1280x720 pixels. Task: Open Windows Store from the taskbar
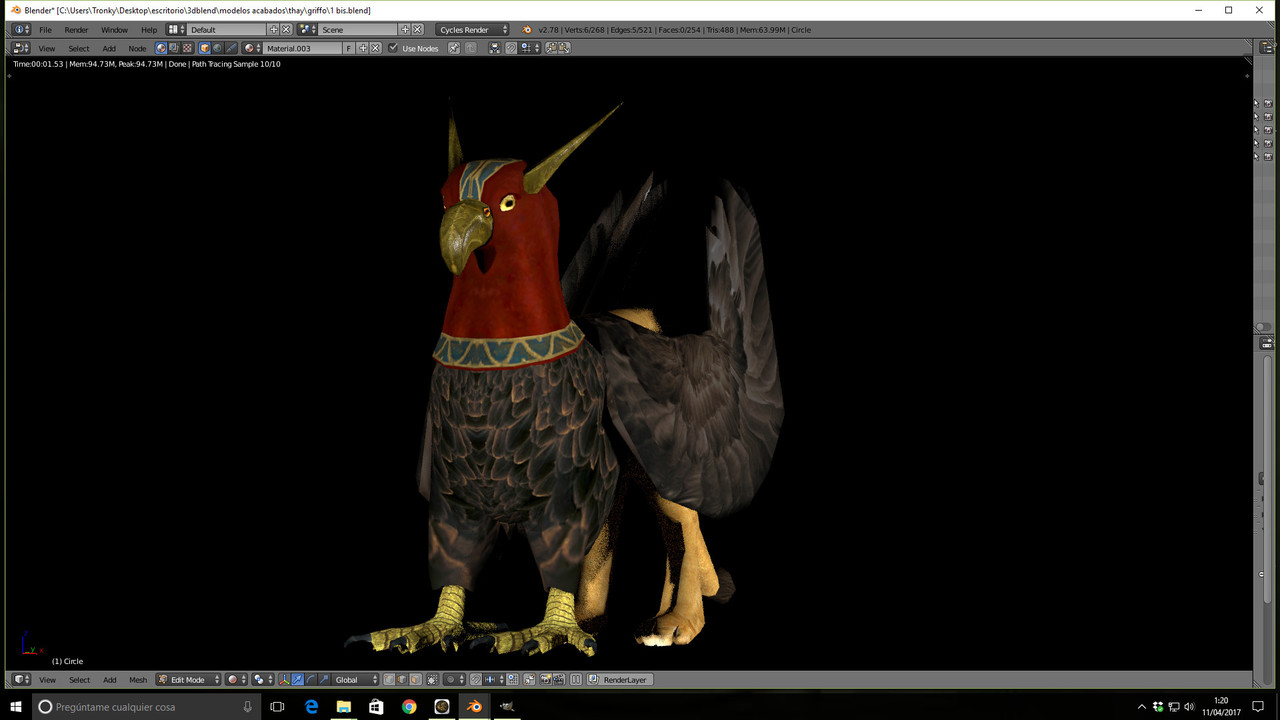pos(376,706)
